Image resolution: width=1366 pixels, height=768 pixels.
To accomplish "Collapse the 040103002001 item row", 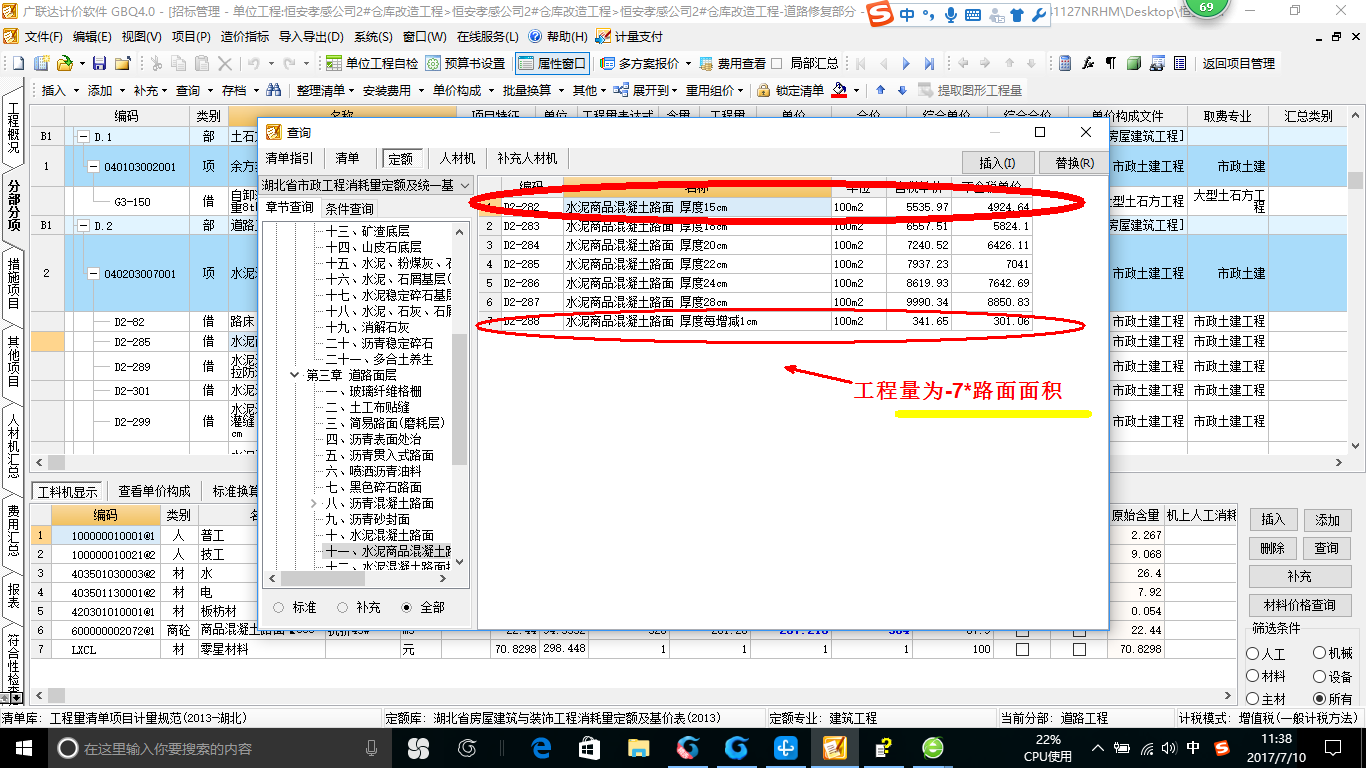I will point(93,167).
